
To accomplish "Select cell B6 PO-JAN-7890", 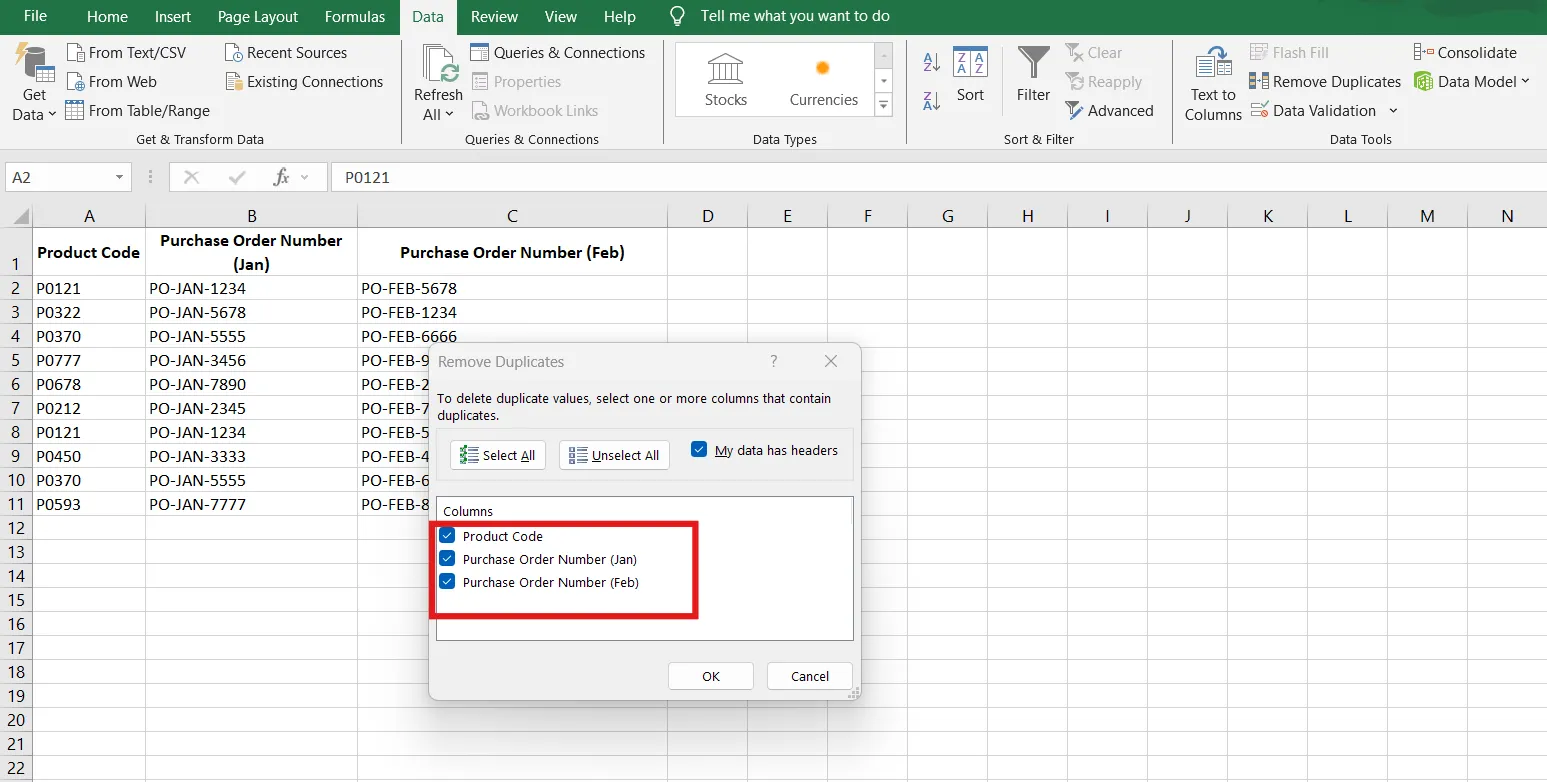I will tap(251, 384).
